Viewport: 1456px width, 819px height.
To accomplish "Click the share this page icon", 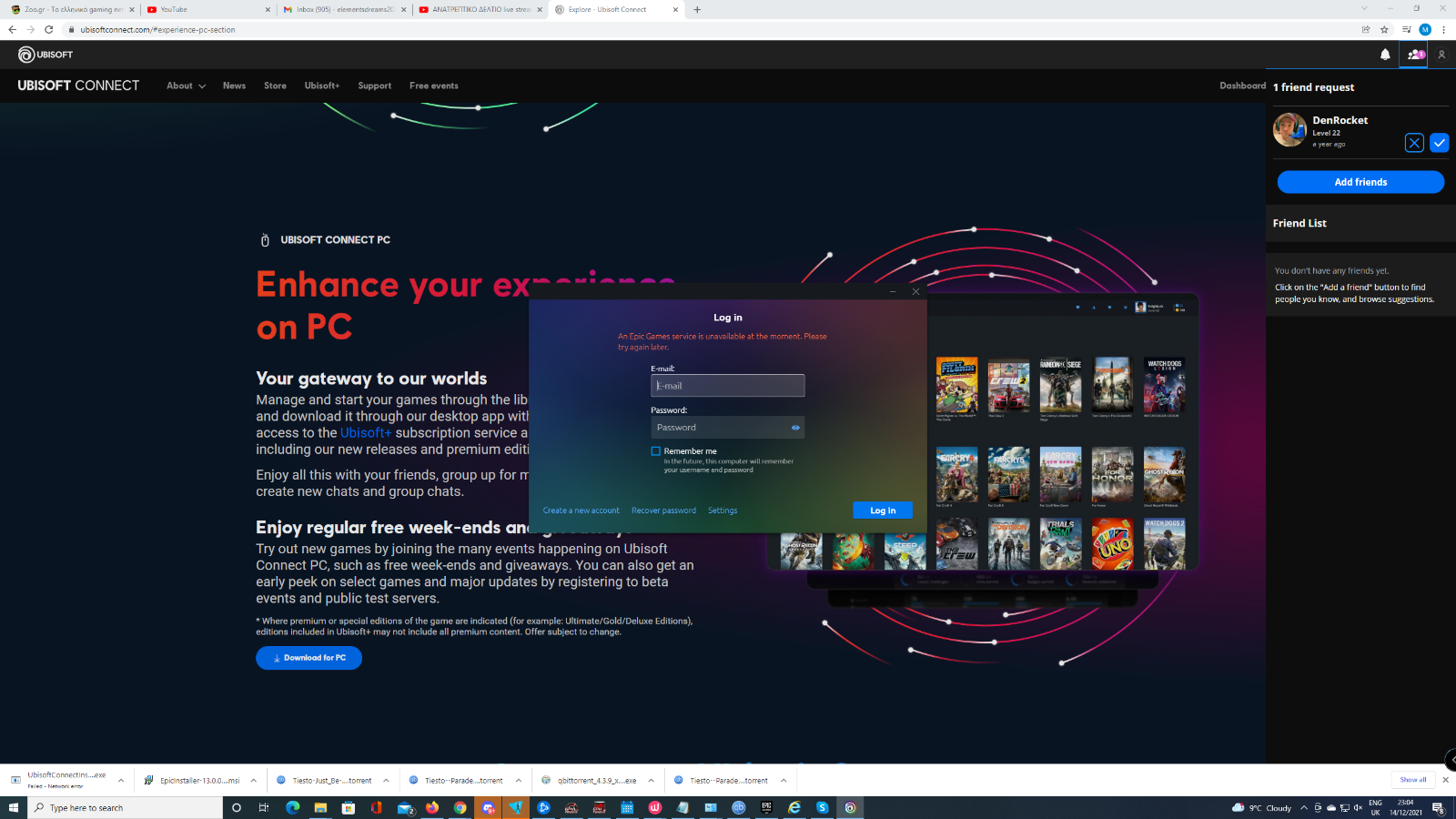I will point(1366,29).
